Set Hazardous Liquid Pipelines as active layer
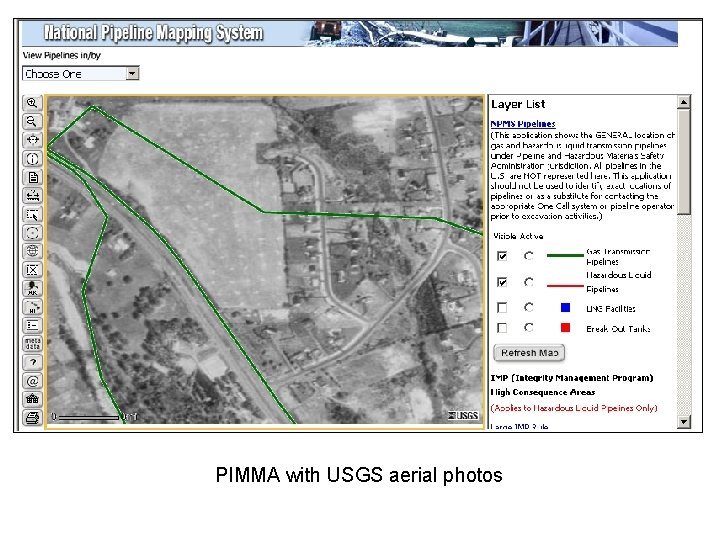Image resolution: width=720 pixels, height=540 pixels. click(x=529, y=282)
